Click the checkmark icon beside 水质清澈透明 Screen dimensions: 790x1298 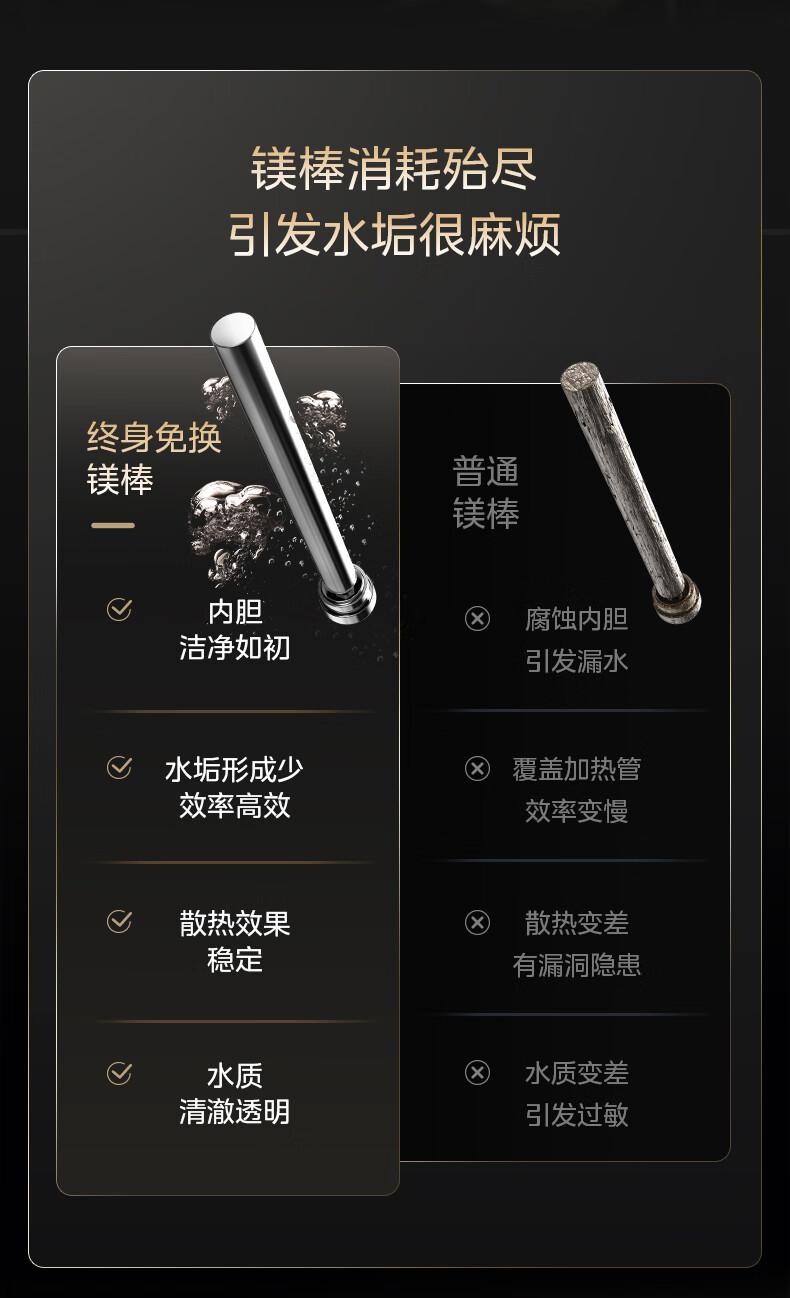tap(119, 1073)
